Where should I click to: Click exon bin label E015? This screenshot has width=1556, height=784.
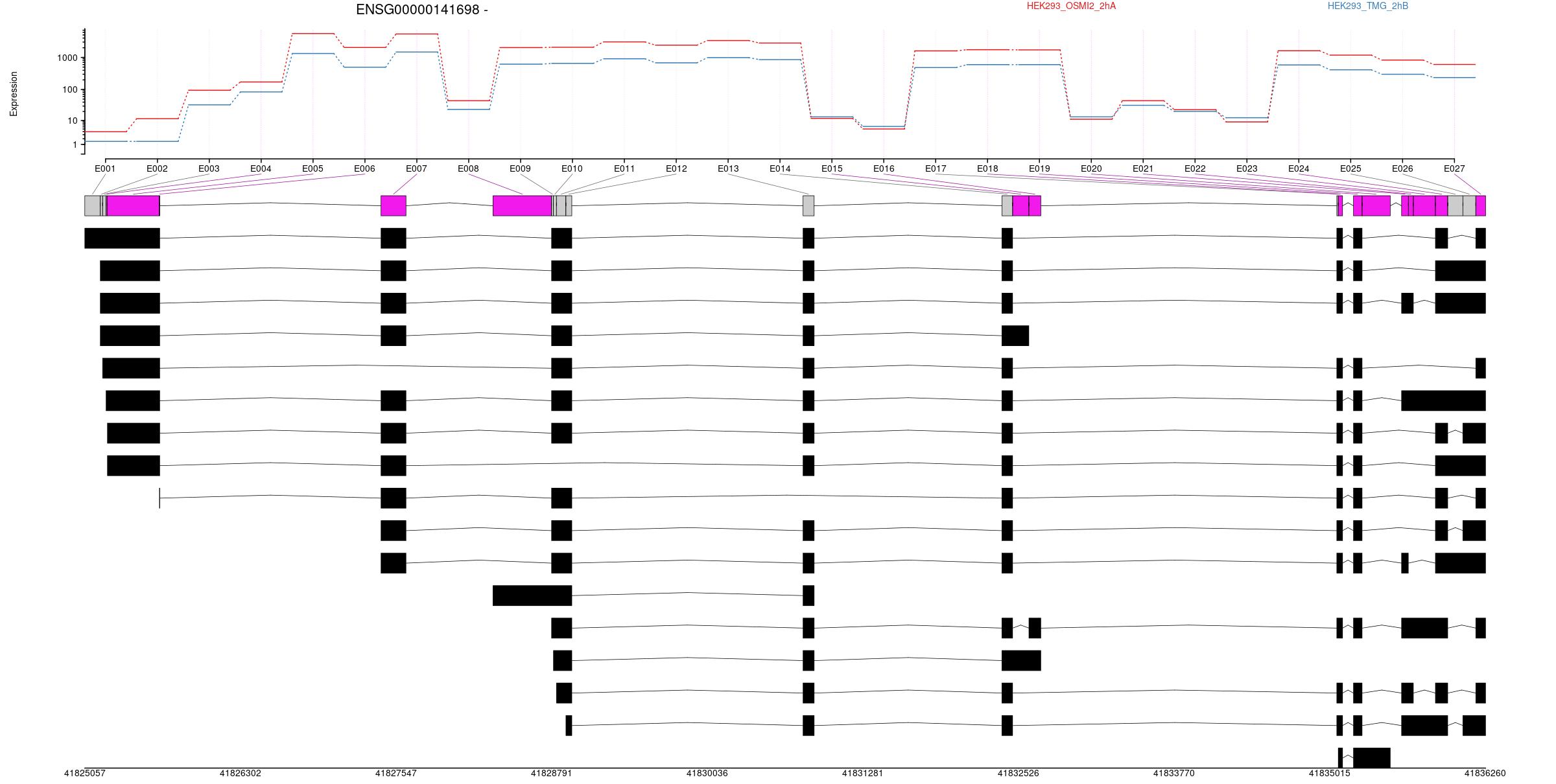pos(832,168)
